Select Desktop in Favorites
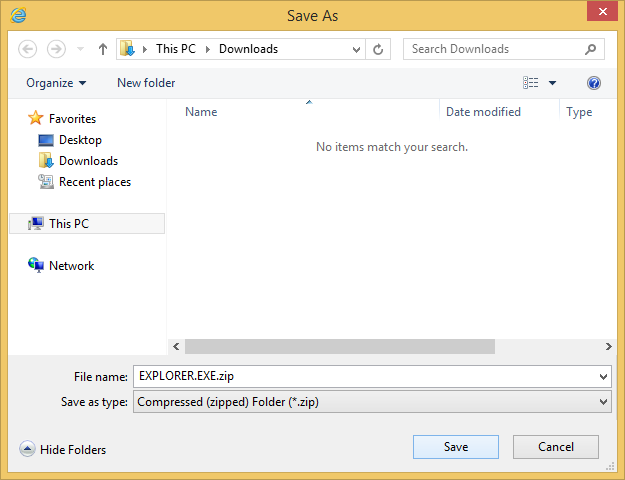 click(79, 140)
